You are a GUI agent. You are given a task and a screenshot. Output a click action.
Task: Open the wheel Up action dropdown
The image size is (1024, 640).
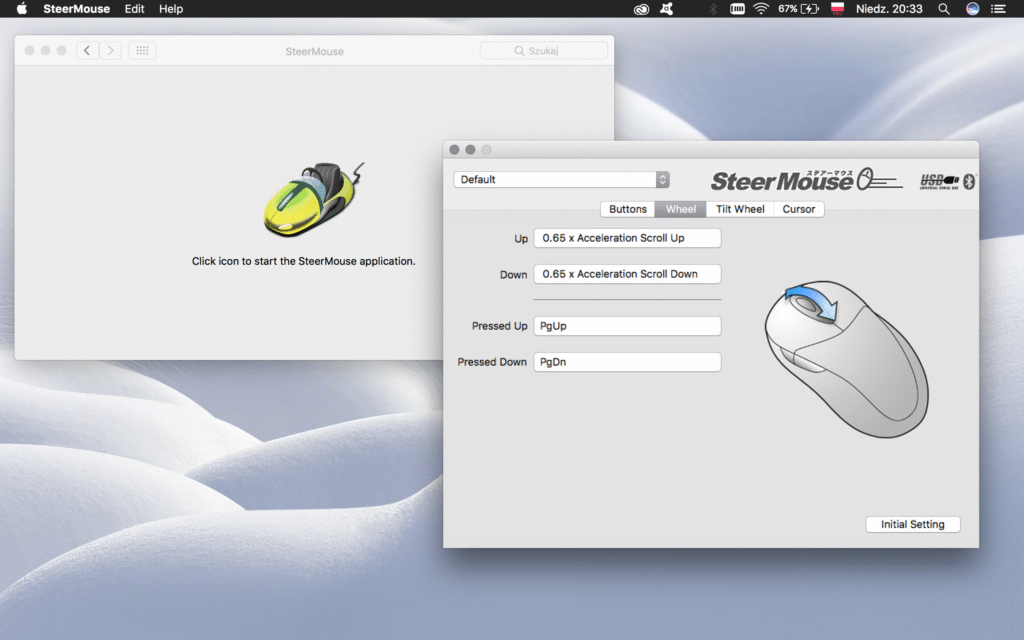point(627,238)
